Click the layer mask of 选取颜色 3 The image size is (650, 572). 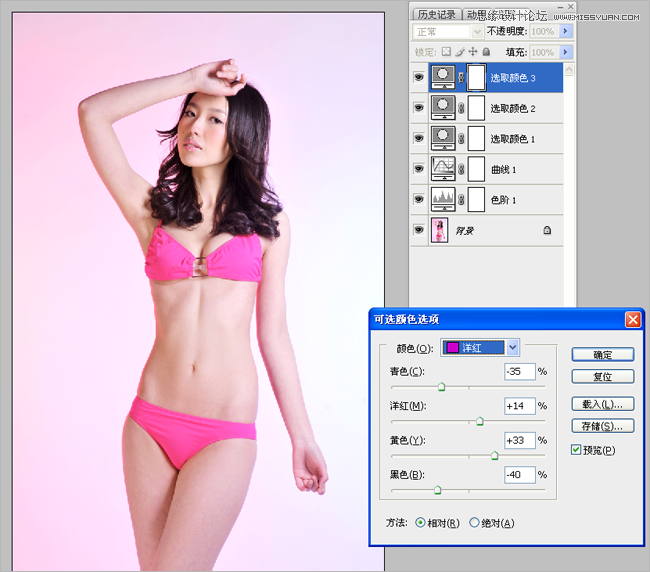click(476, 78)
